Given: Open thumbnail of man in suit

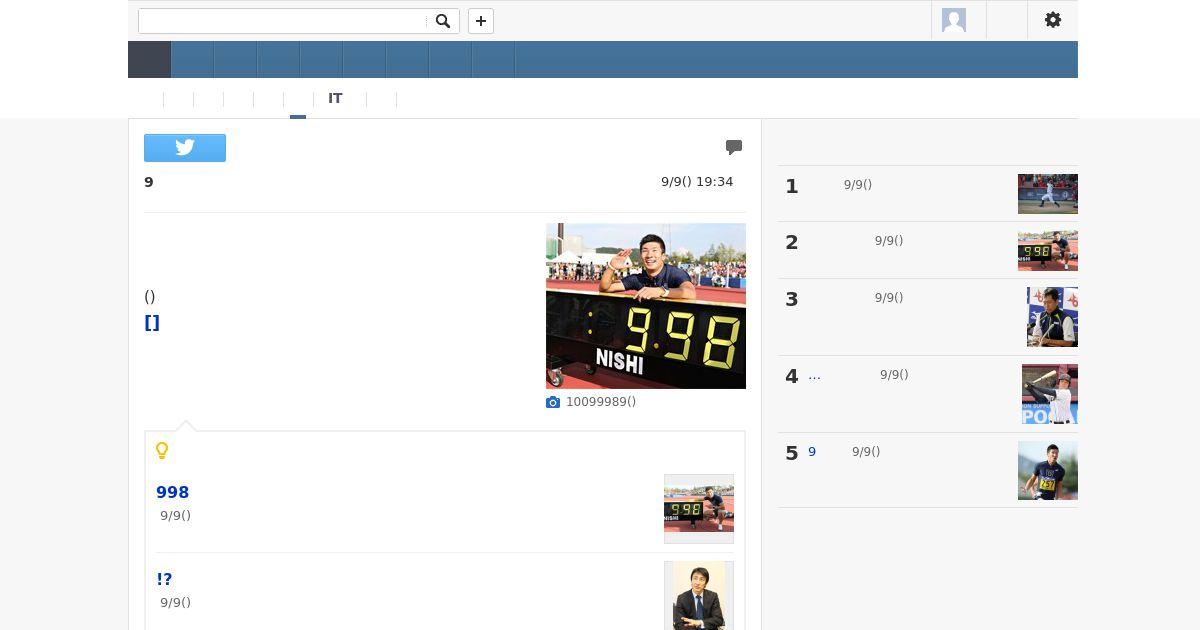Looking at the screenshot, I should pyautogui.click(x=699, y=595).
